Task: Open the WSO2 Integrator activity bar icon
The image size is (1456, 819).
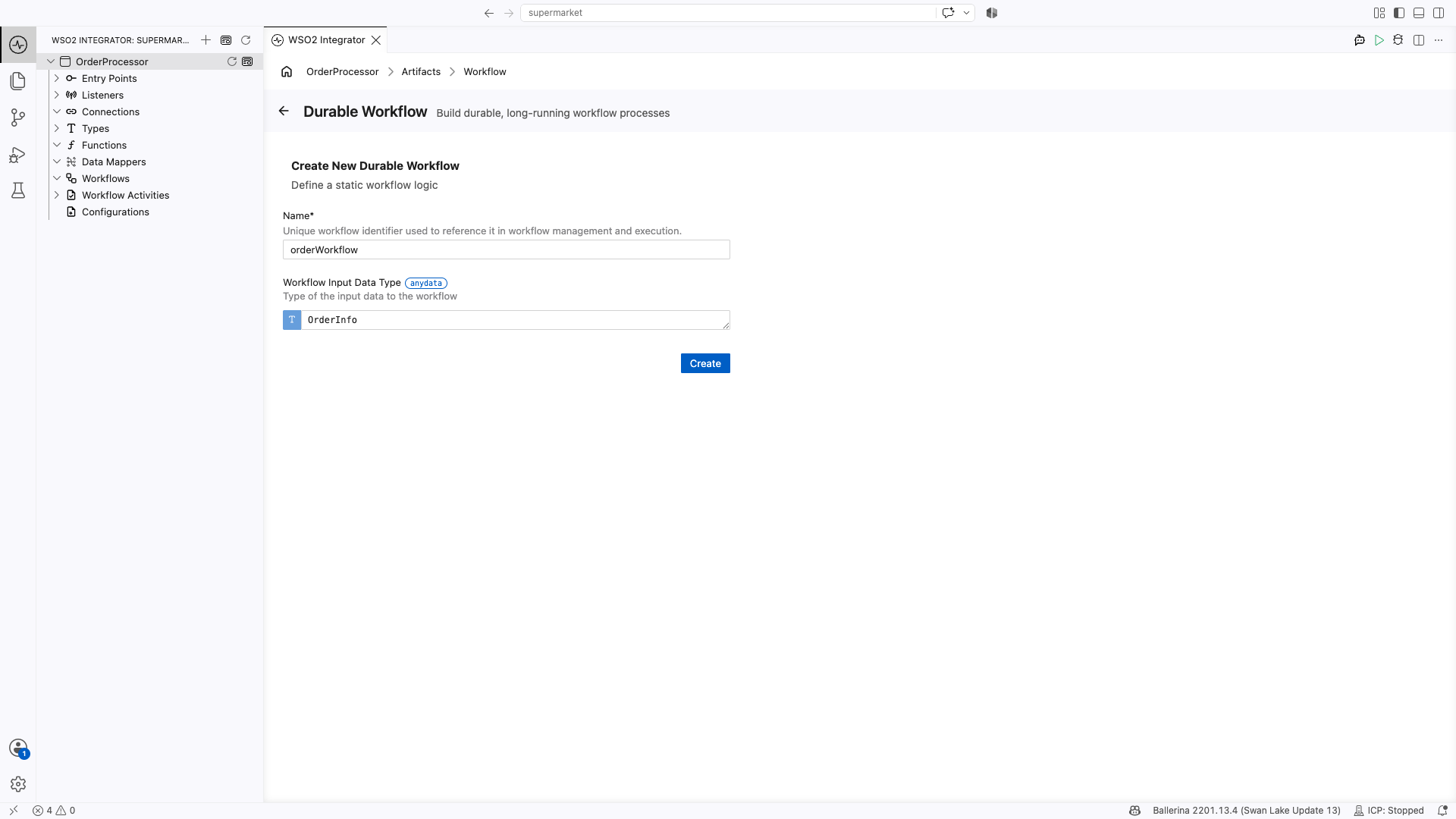Action: coord(18,45)
